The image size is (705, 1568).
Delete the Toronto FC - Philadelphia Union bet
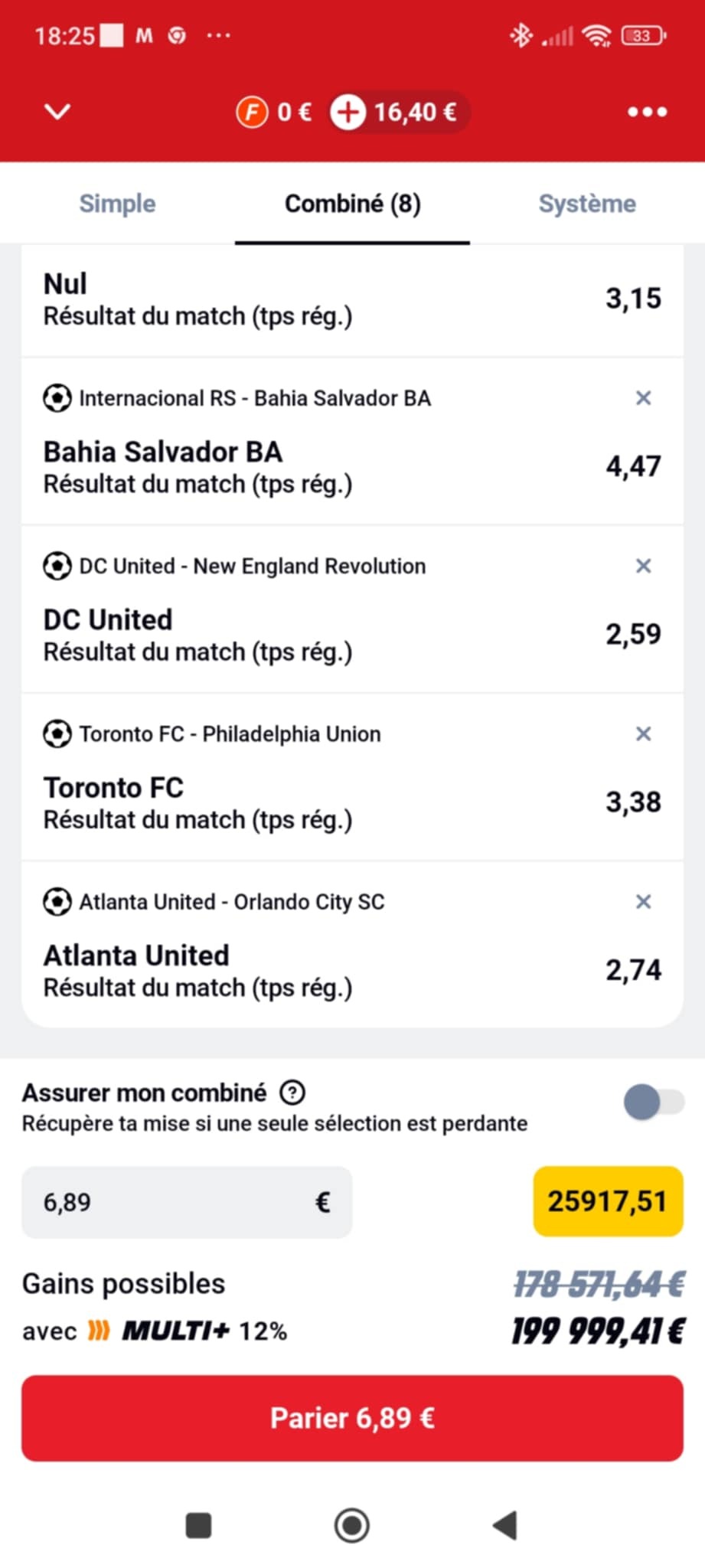click(x=643, y=733)
